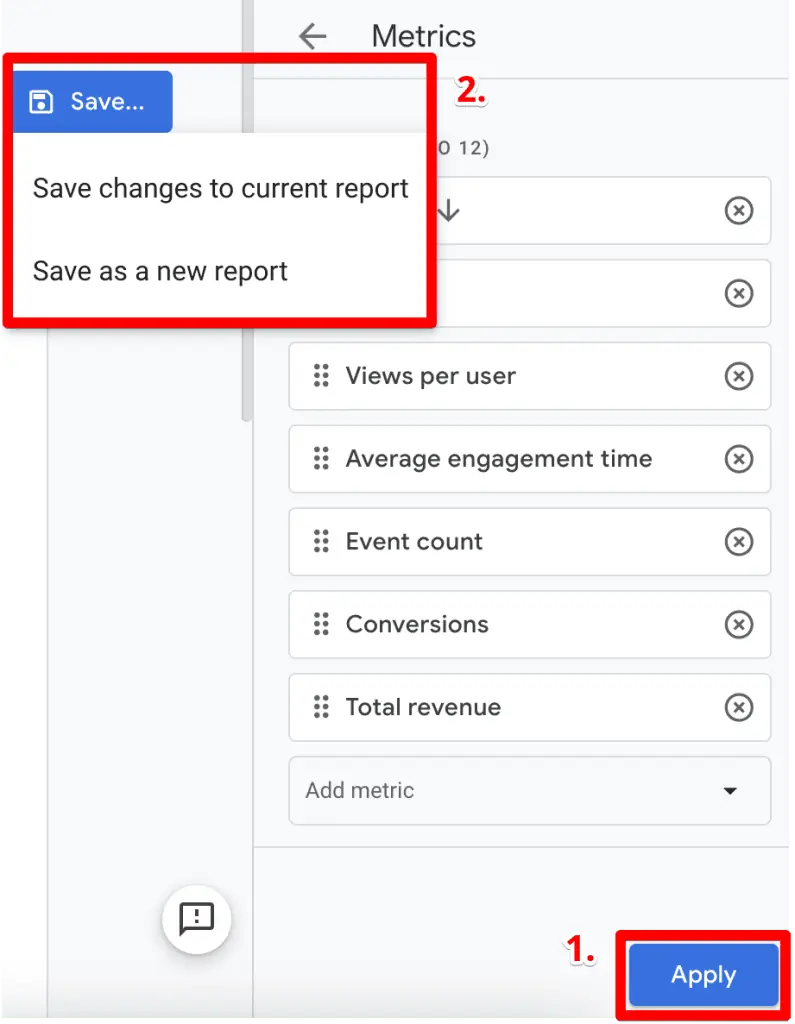
Task: Remove the Event count metric
Action: coord(739,541)
